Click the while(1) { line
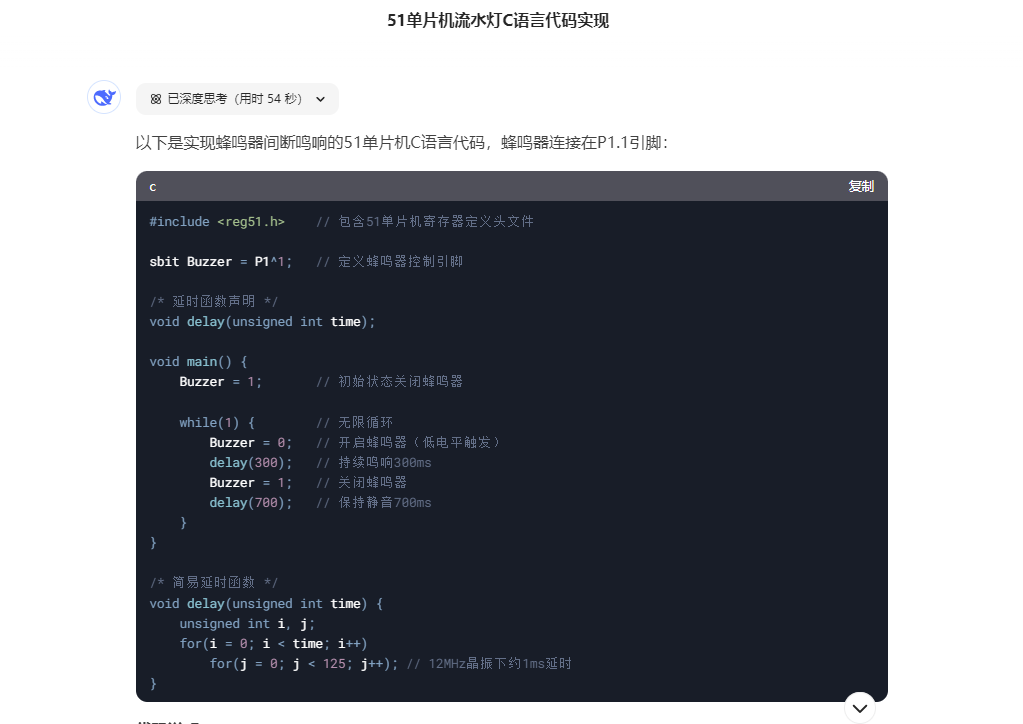This screenshot has width=1023, height=724. click(217, 423)
